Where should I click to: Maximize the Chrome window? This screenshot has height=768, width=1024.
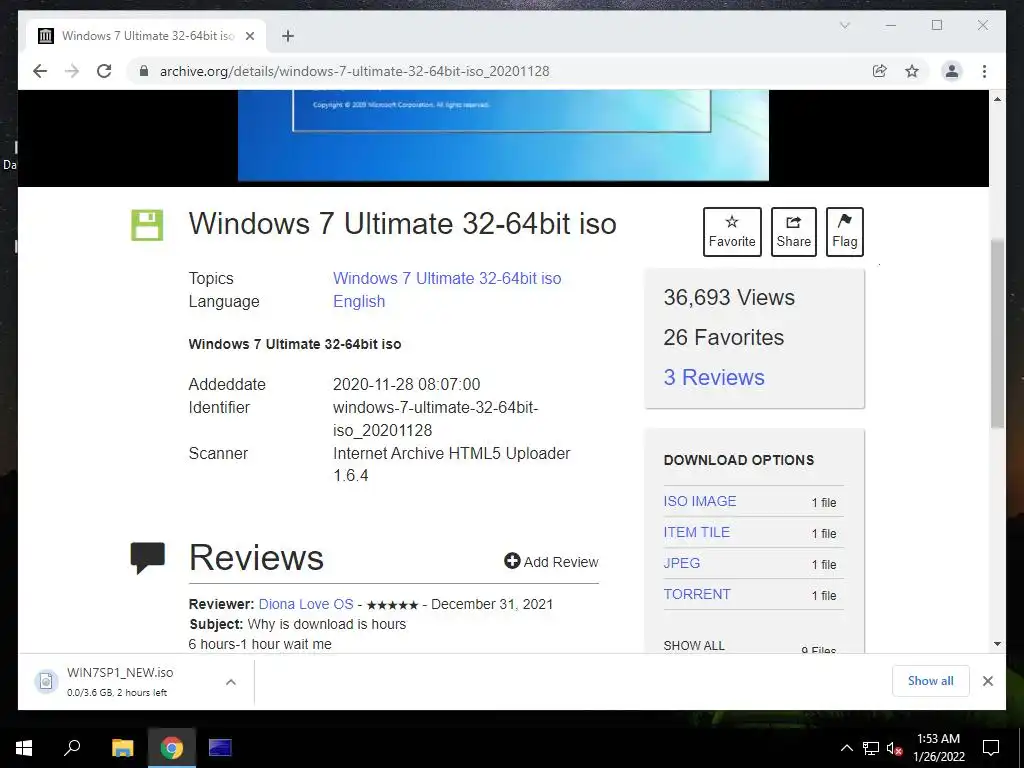[937, 25]
